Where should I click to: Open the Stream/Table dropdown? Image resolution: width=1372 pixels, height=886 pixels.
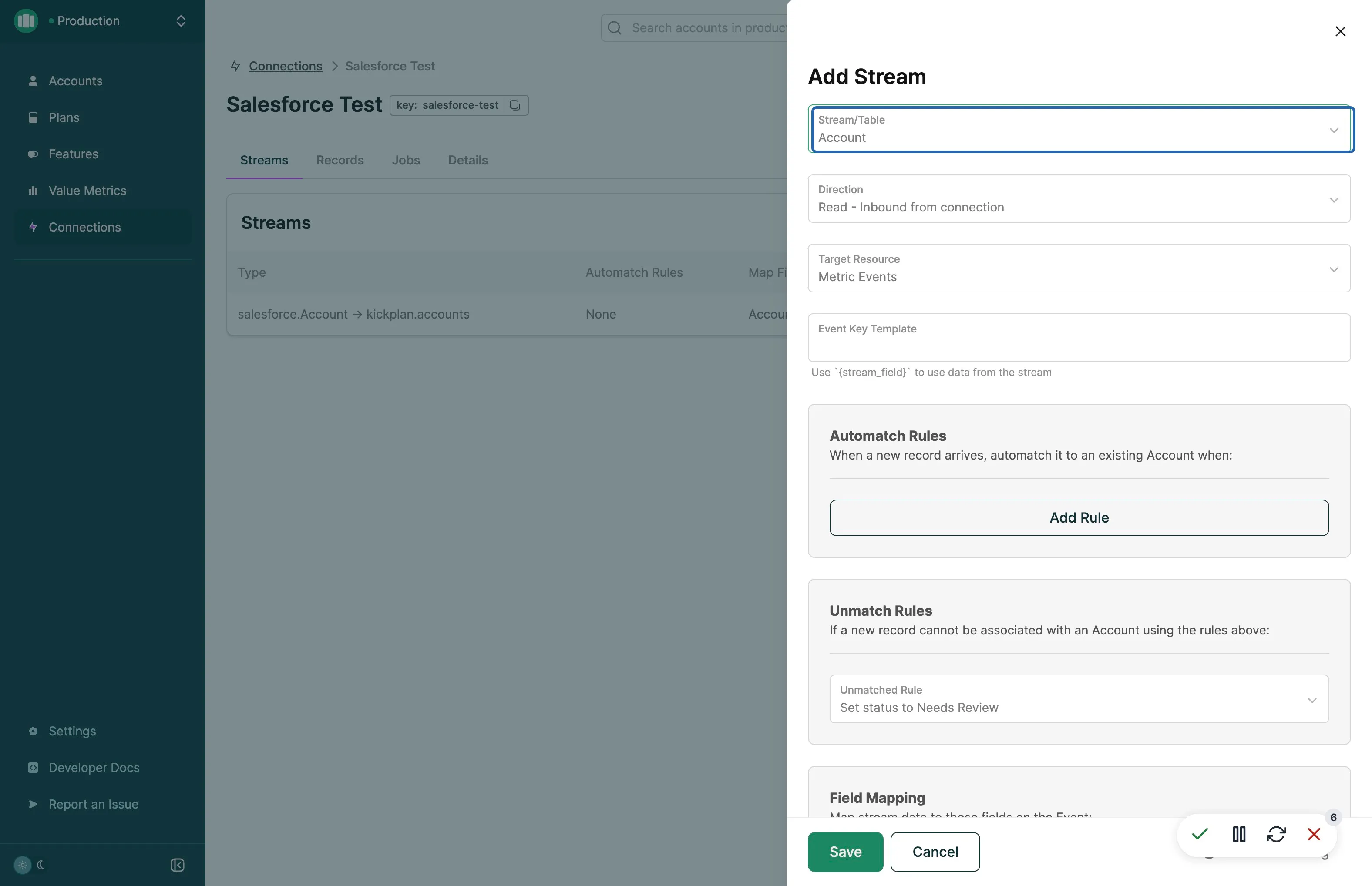pos(1079,129)
